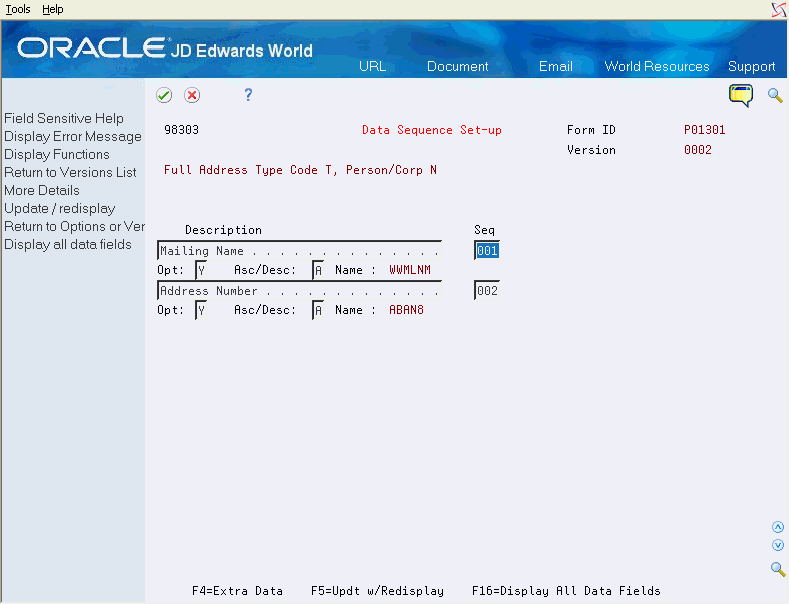
Task: Click the yellow chat bubble icon
Action: coord(741,95)
